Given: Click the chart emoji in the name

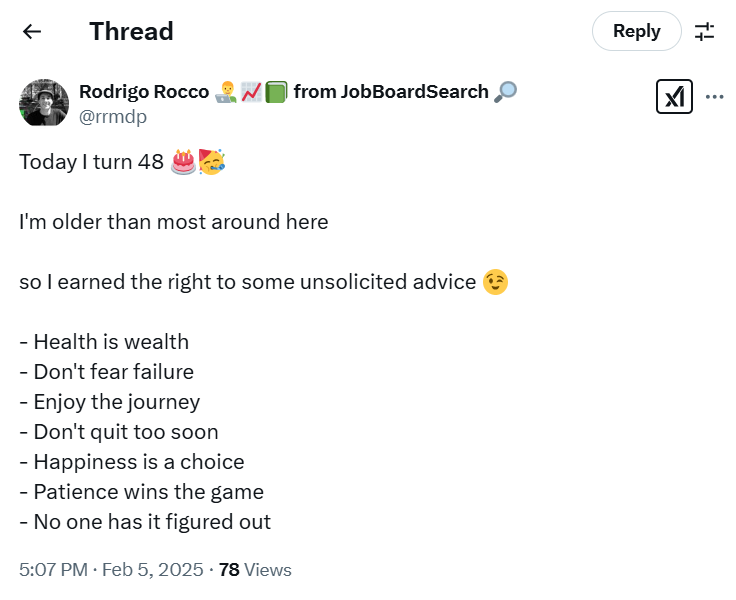Looking at the screenshot, I should point(251,92).
